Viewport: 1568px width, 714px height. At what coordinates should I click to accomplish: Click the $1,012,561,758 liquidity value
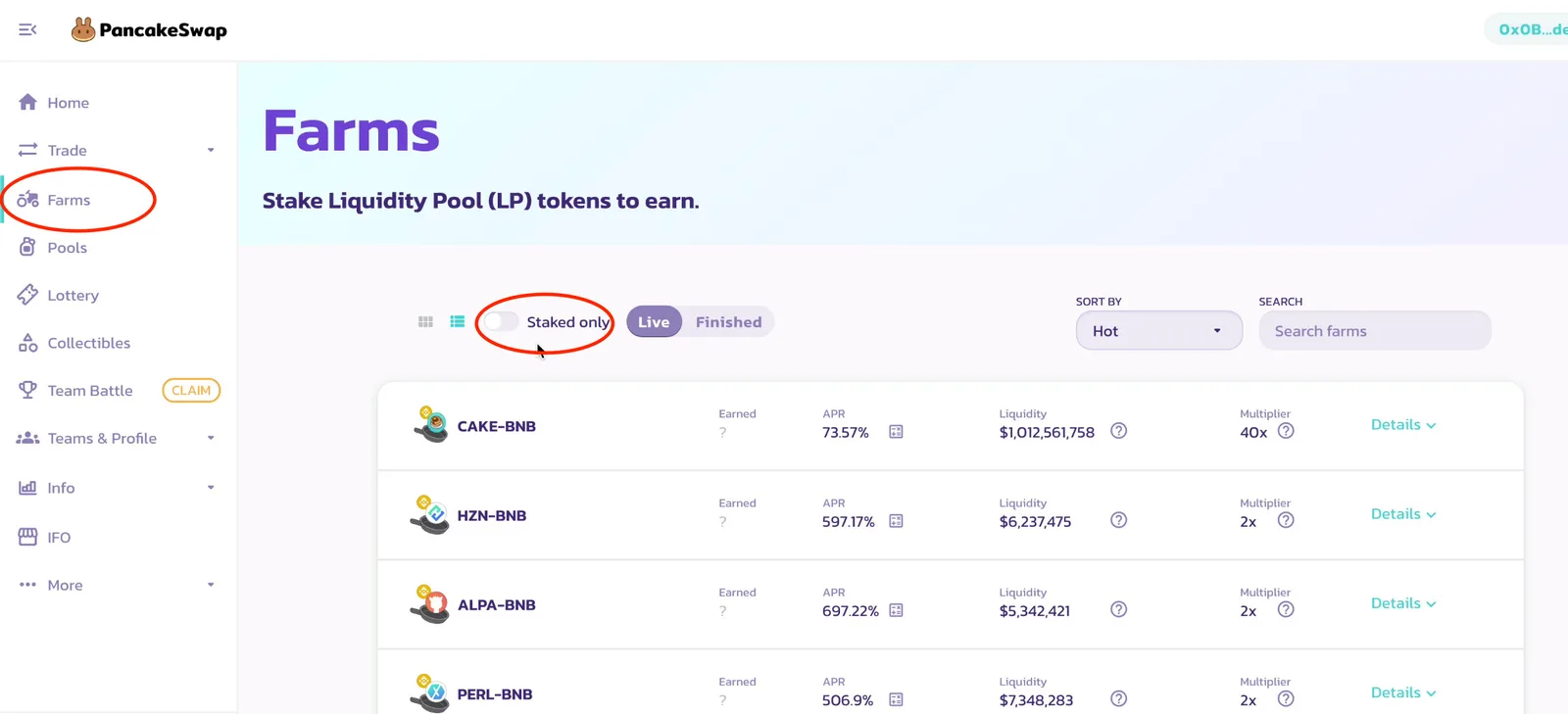tap(1047, 432)
